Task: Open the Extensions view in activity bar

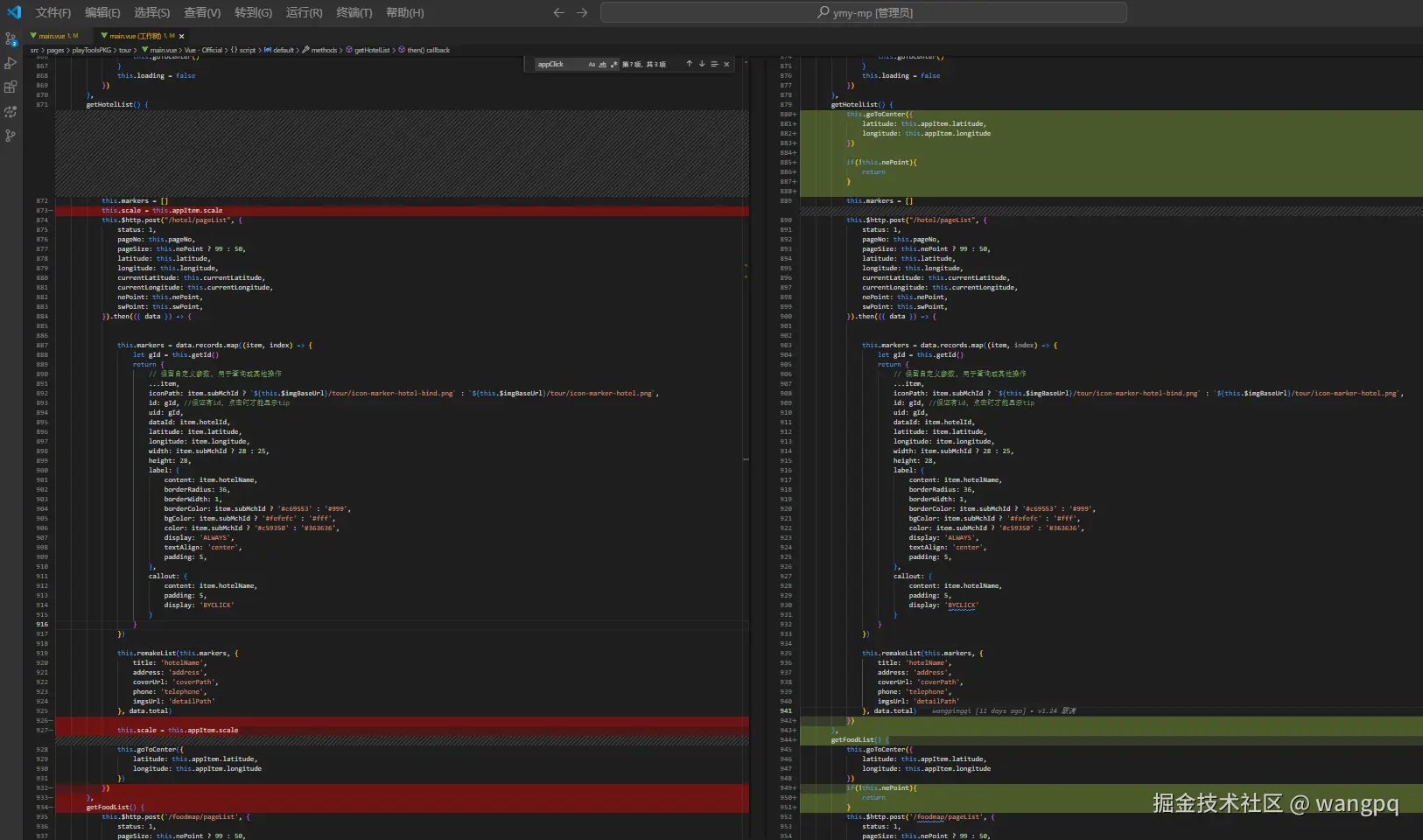Action: click(11, 87)
